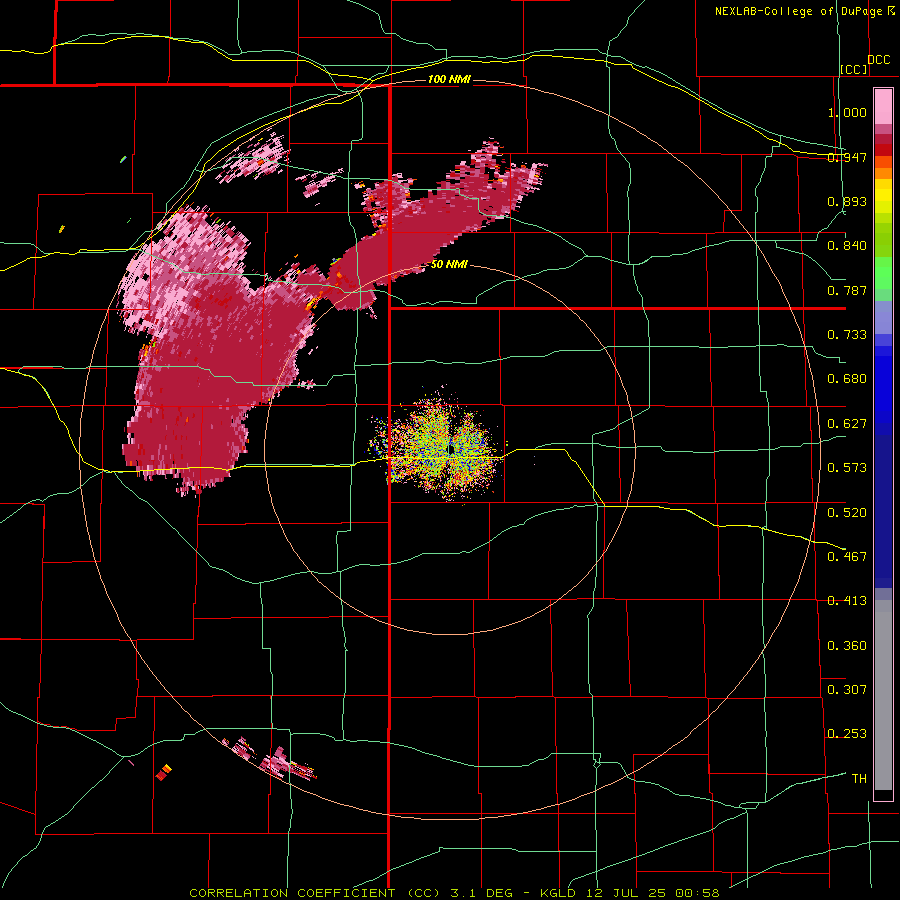Click the 50 NMI range ring label
Viewport: 900px width, 900px height.
coord(449,265)
